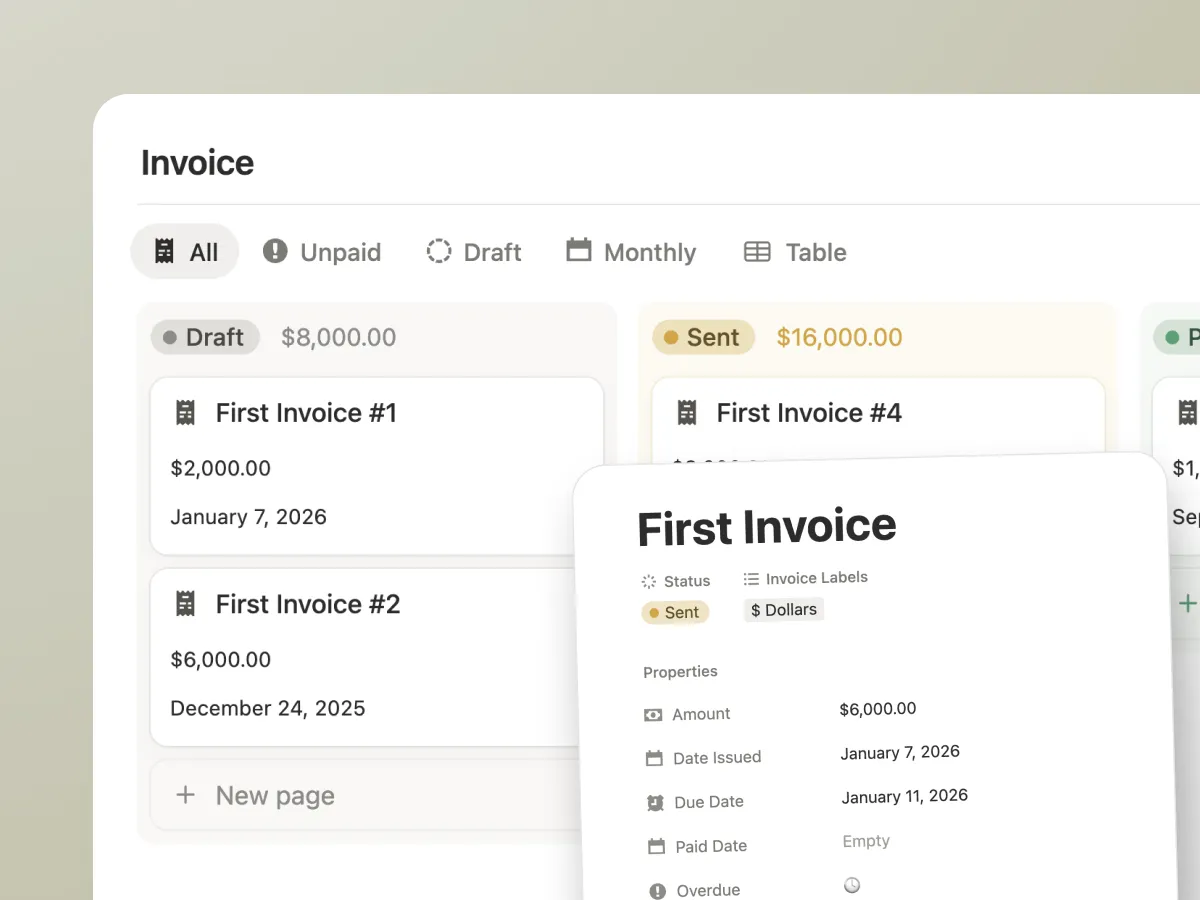This screenshot has width=1200, height=900.
Task: Click the Due Date icon
Action: [x=655, y=803]
